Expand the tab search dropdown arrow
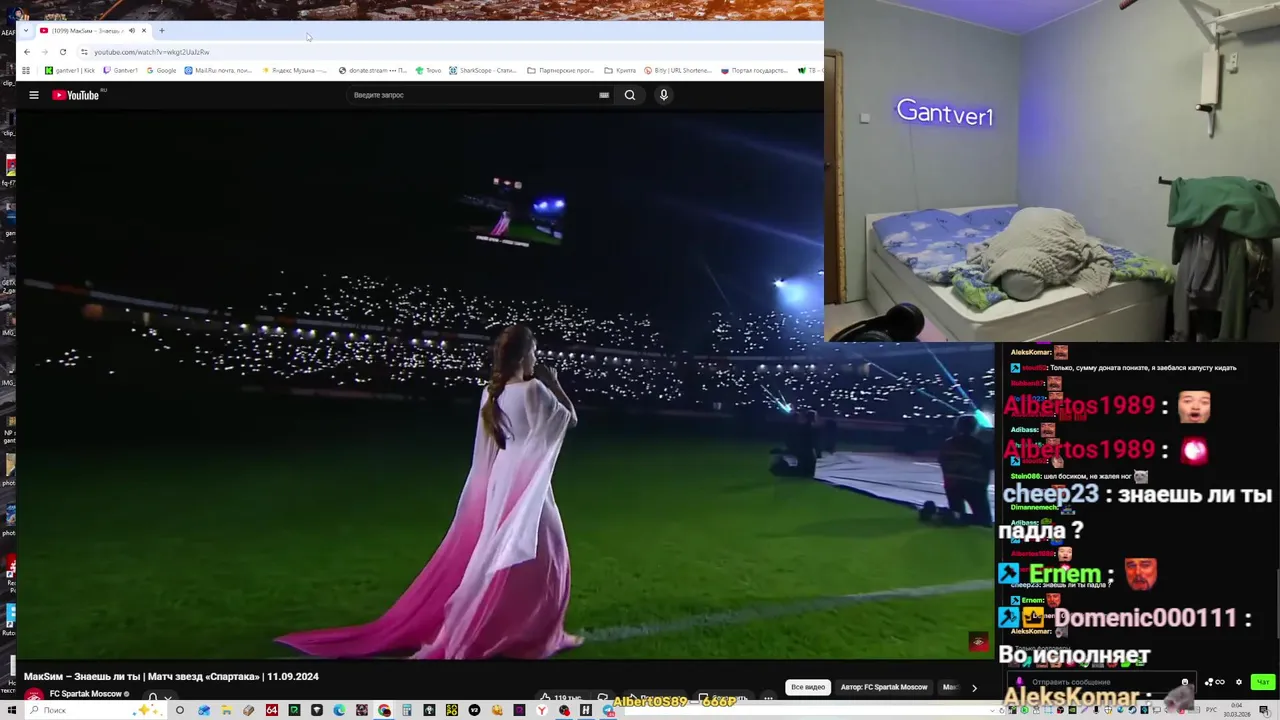This screenshot has height=720, width=1280. [x=26, y=31]
